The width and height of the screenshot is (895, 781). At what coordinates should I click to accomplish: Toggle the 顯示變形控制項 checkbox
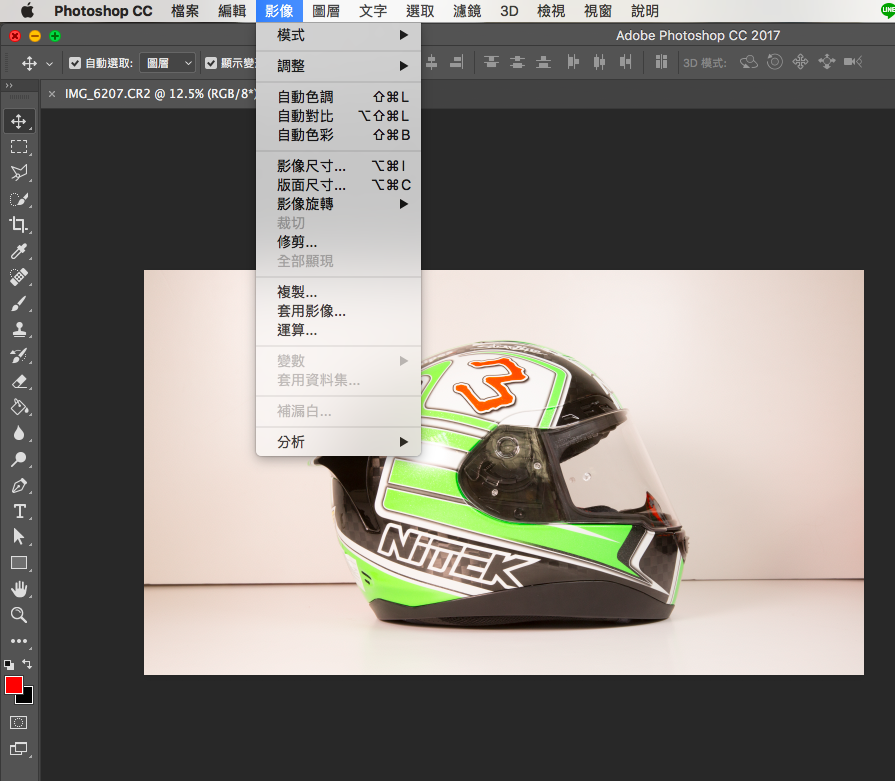pos(211,63)
